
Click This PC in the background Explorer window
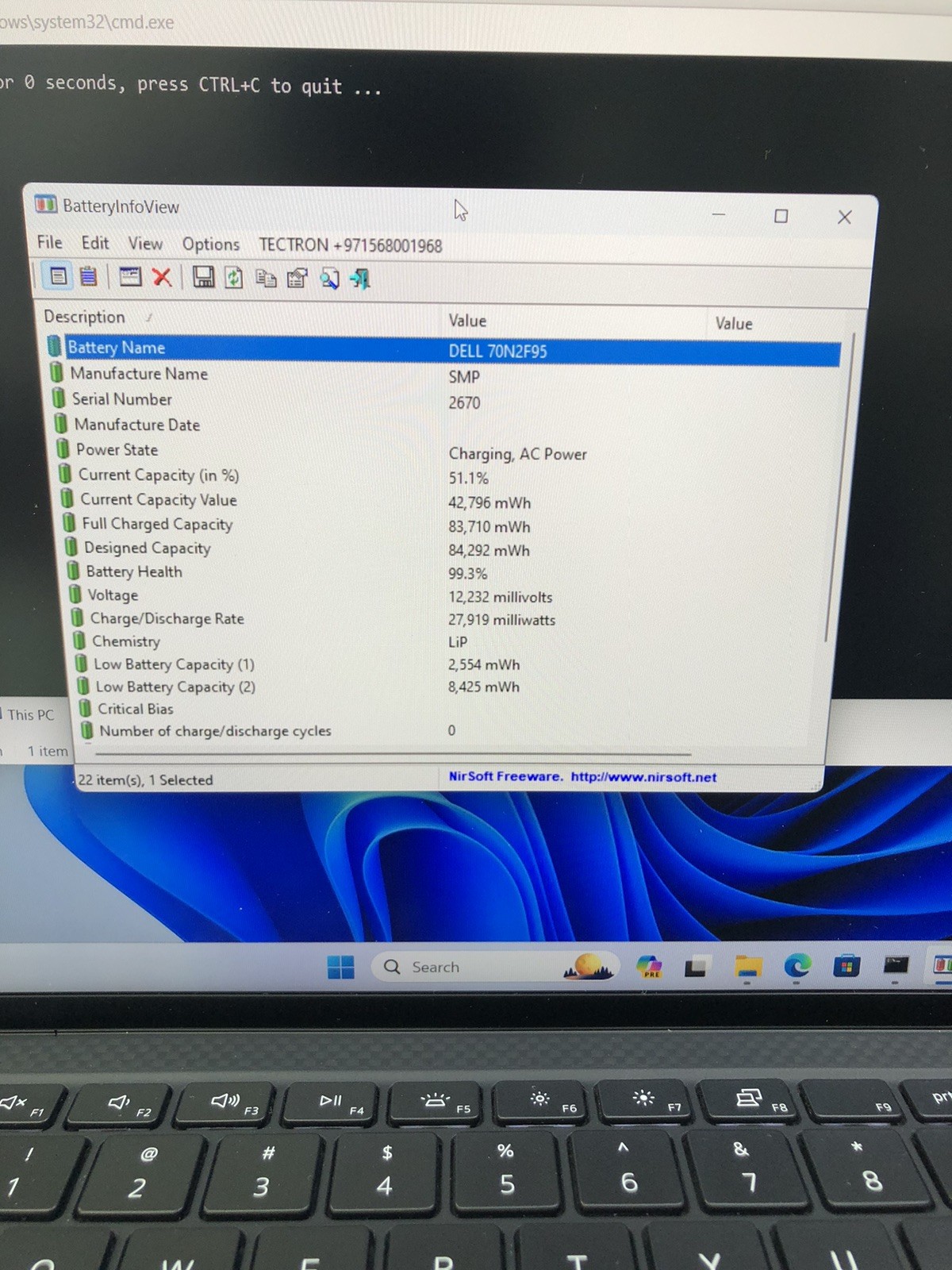[x=30, y=714]
